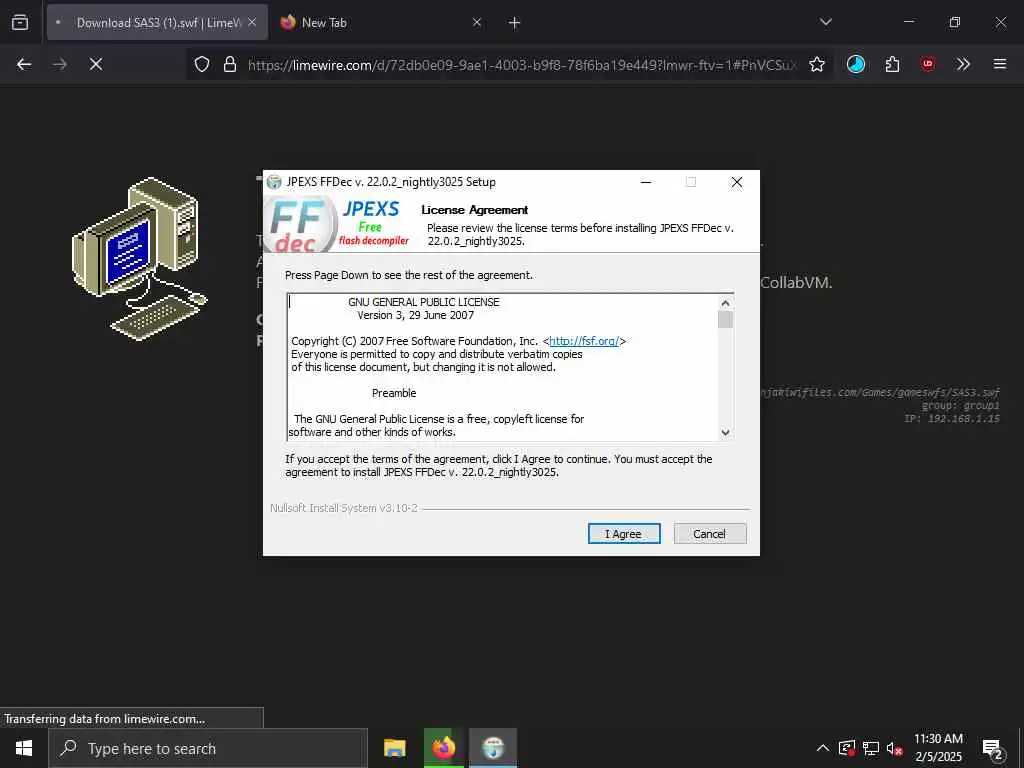Click the limewire.com URL address bar
The width and height of the screenshot is (1024, 768).
pyautogui.click(x=521, y=64)
